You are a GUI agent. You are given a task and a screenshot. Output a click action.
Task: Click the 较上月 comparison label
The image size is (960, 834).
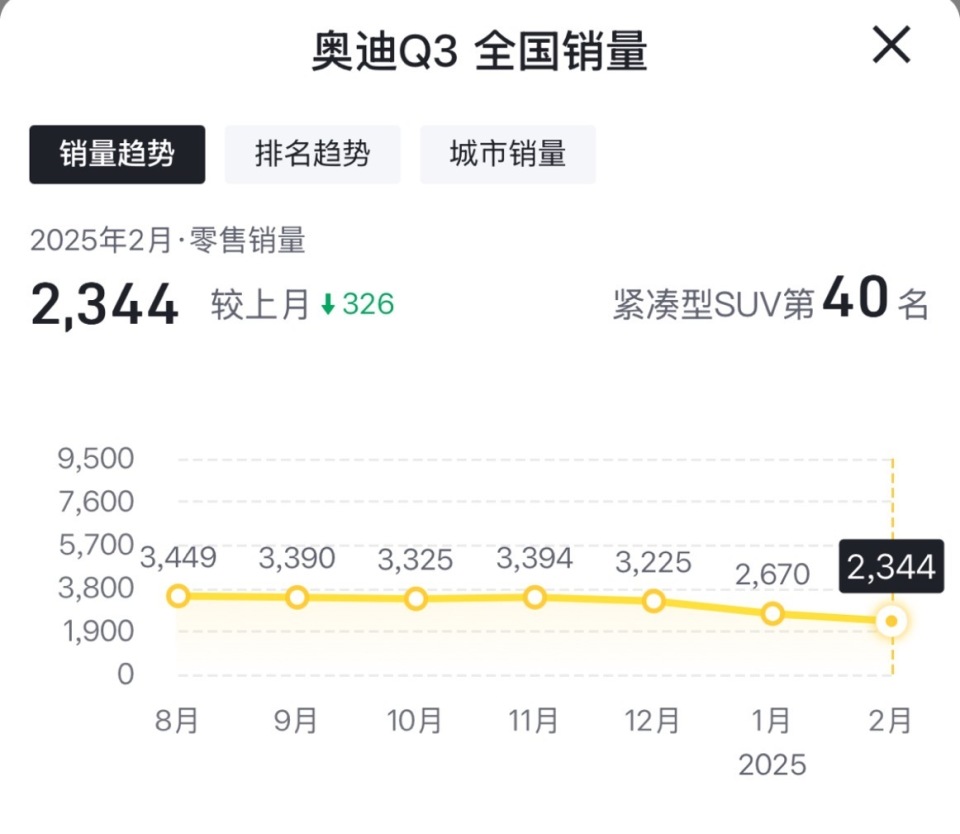[x=255, y=302]
